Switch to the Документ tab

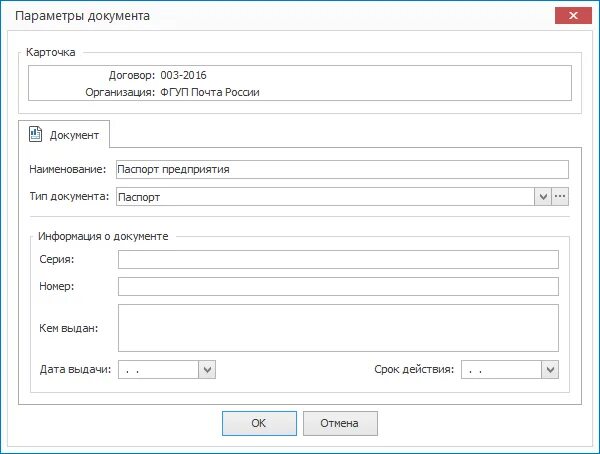[64, 134]
